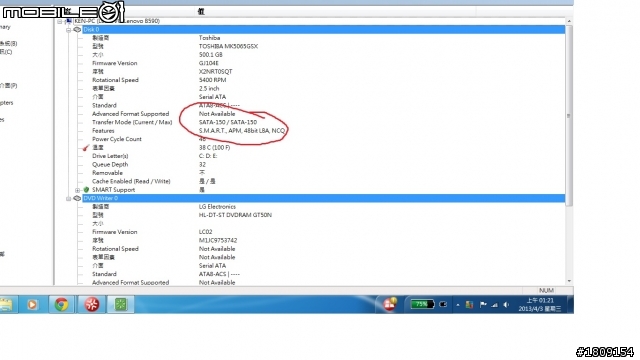This screenshot has height=360, width=640.
Task: Click the Queue Depth value 32
Action: coord(202,164)
